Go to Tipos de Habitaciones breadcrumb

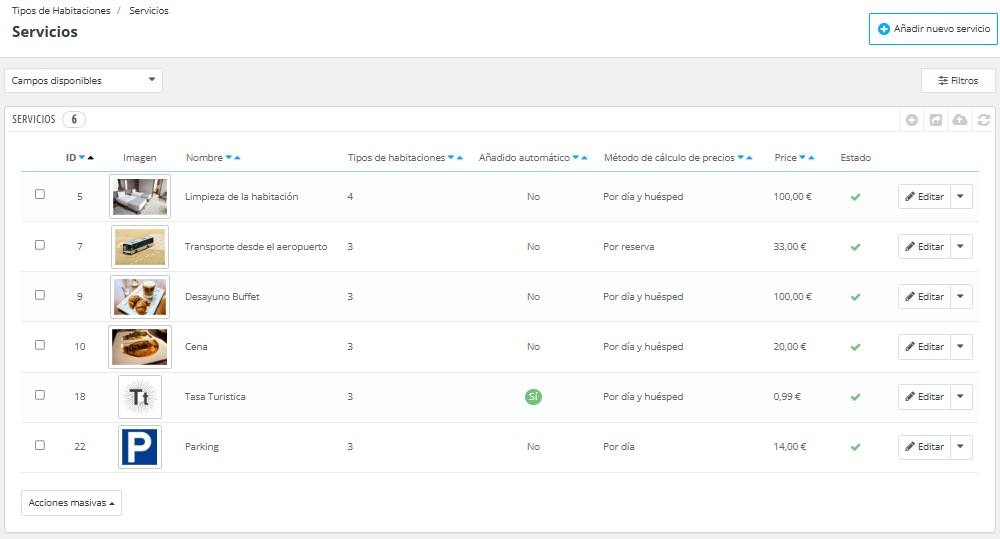62,11
